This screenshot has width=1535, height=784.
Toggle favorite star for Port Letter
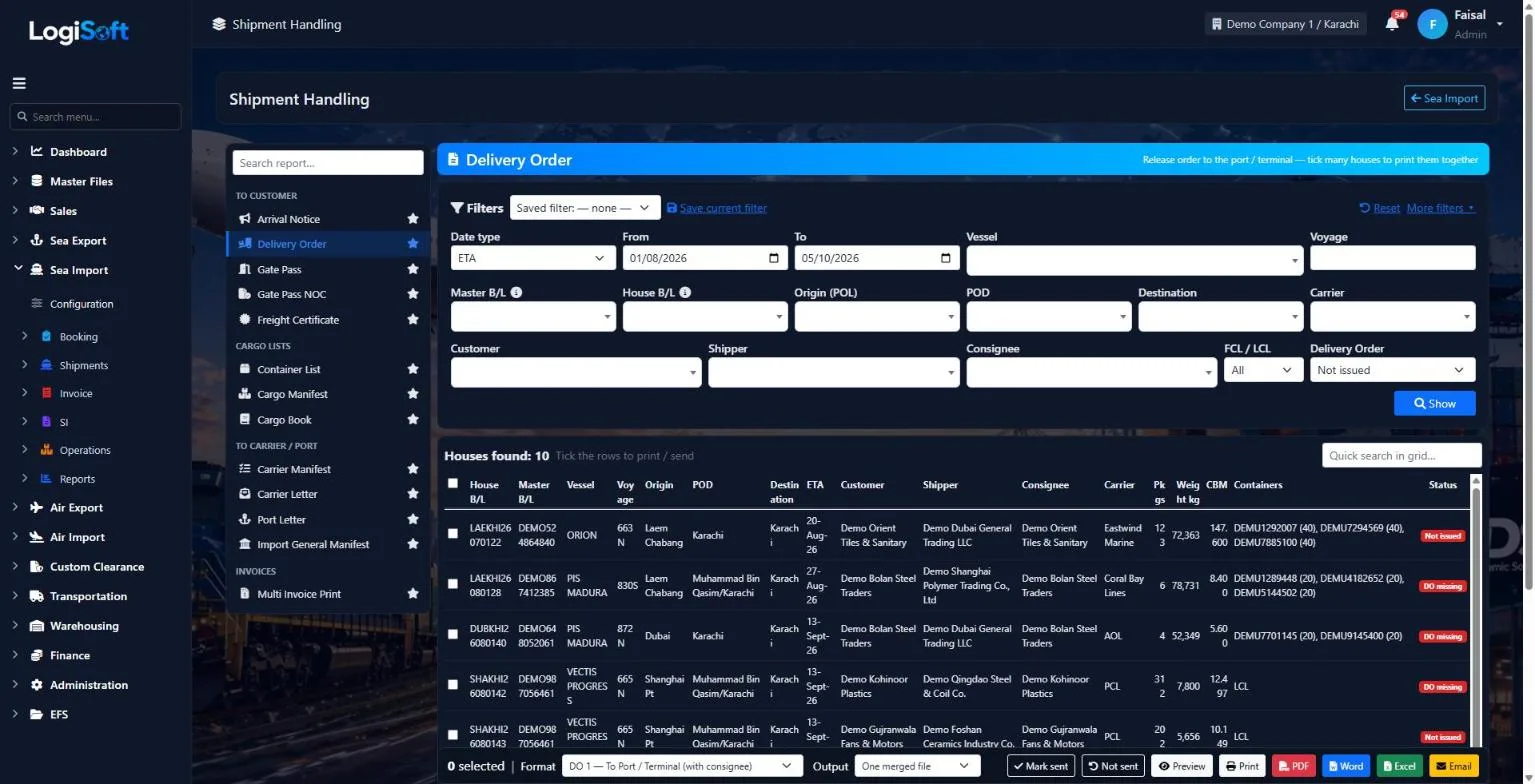click(x=412, y=519)
